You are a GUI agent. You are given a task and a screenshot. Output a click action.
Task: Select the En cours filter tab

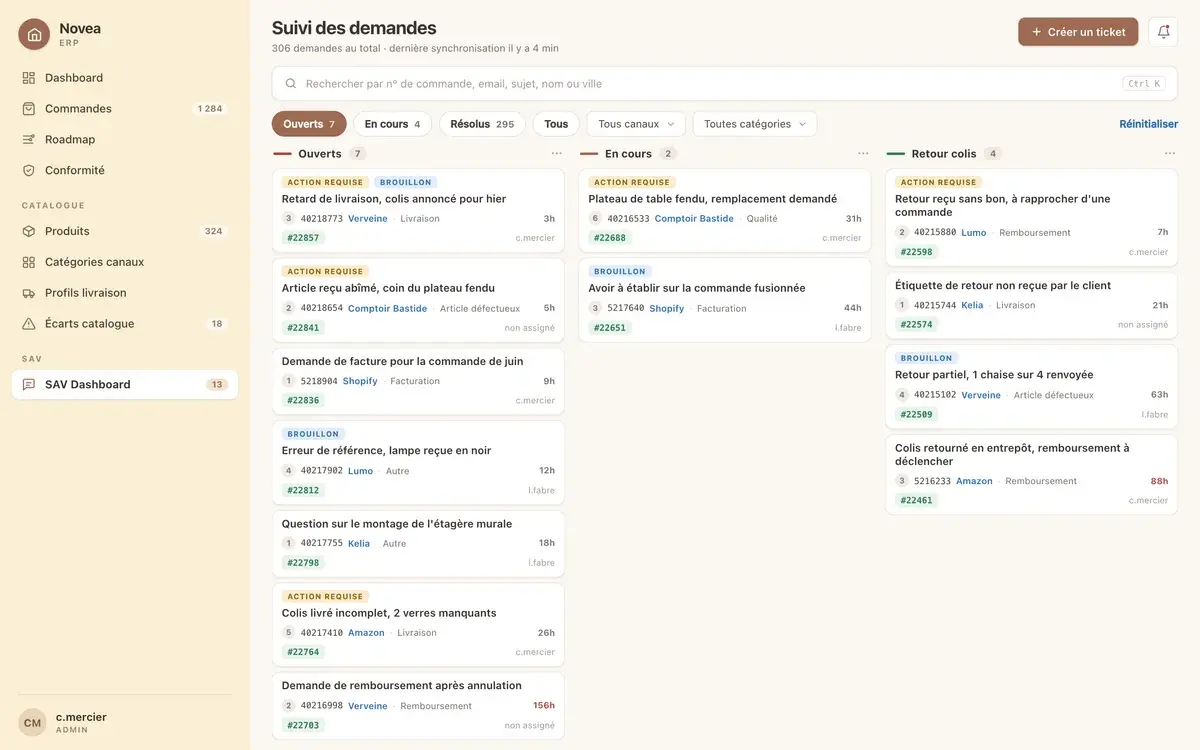(392, 124)
